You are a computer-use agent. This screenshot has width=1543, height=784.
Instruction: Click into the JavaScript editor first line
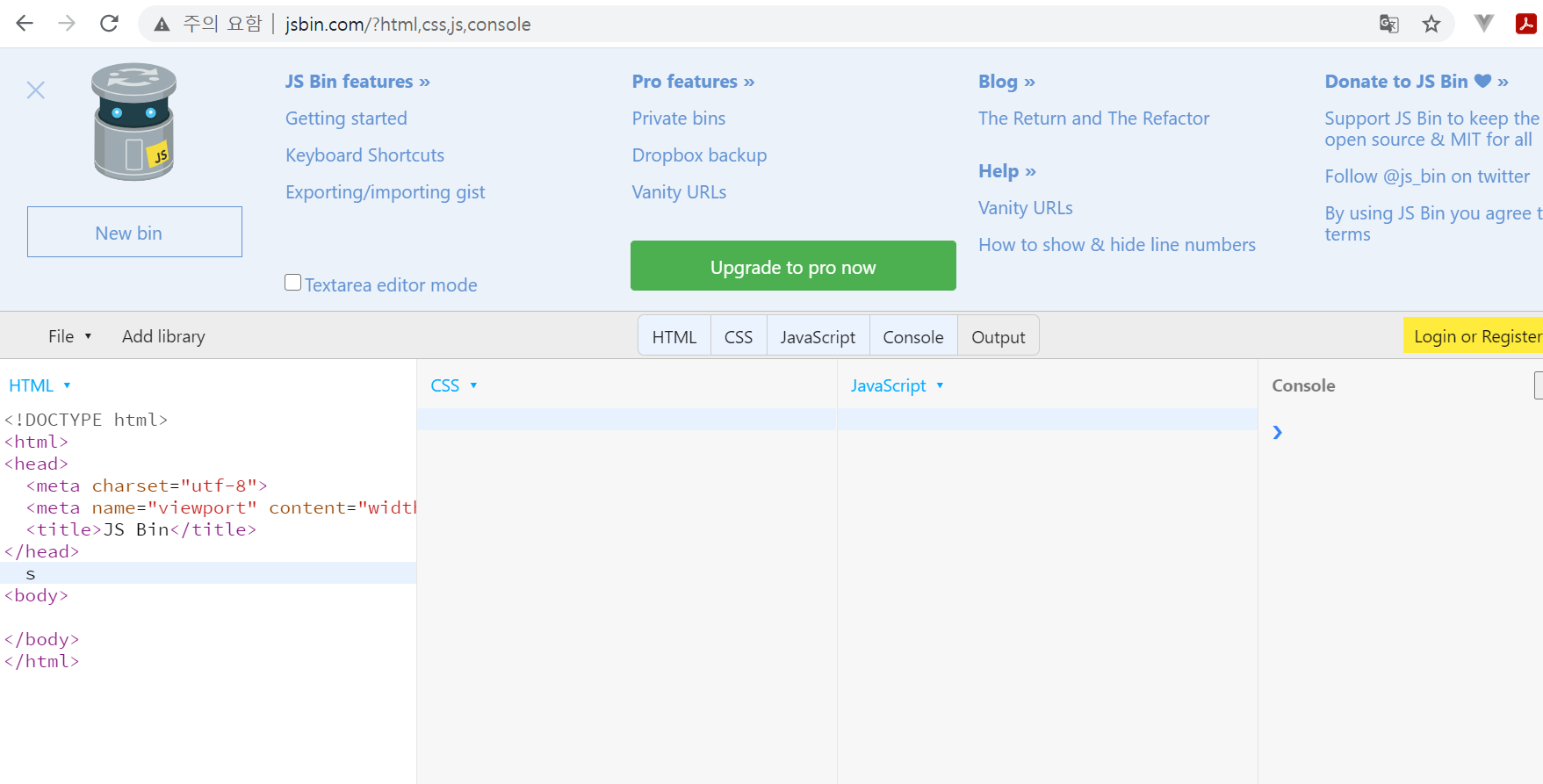tap(1048, 420)
